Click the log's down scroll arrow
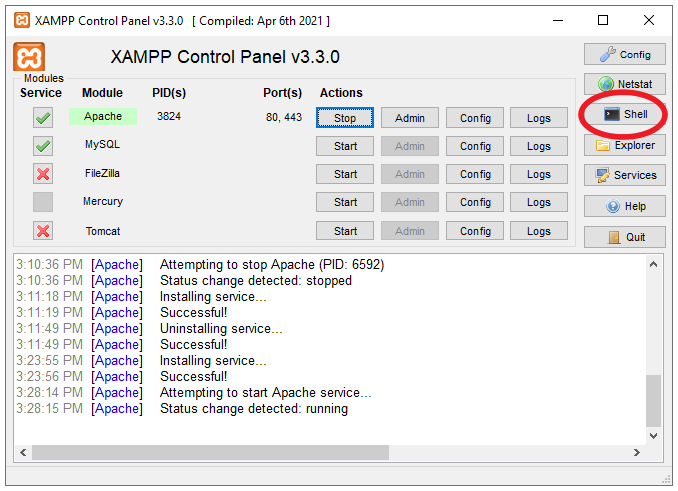This screenshot has width=678, height=491. coord(653,436)
